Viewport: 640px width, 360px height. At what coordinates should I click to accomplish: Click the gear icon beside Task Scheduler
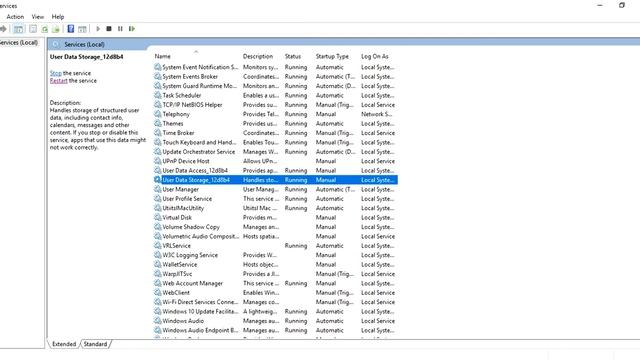tap(158, 95)
